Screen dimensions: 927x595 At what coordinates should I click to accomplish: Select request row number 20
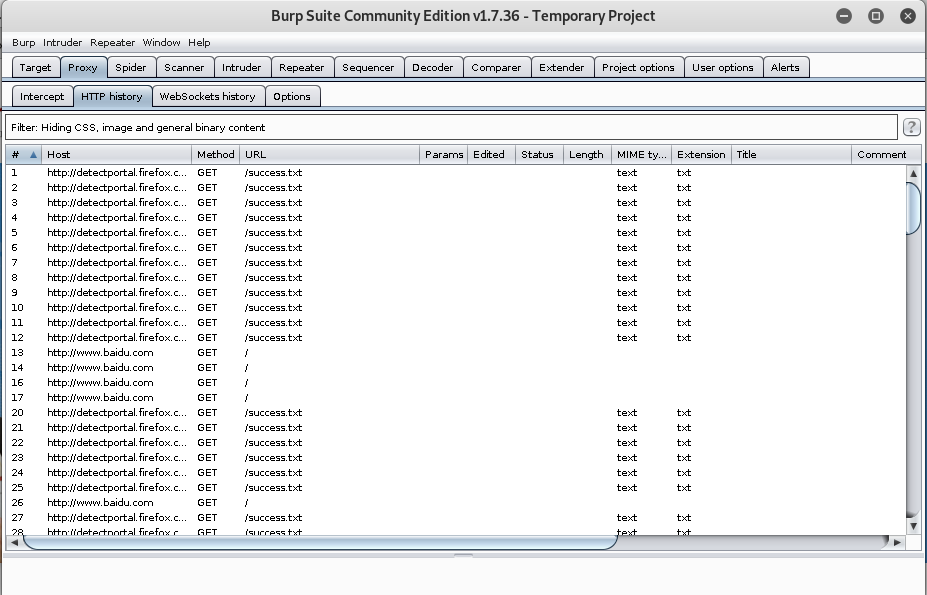[456, 413]
